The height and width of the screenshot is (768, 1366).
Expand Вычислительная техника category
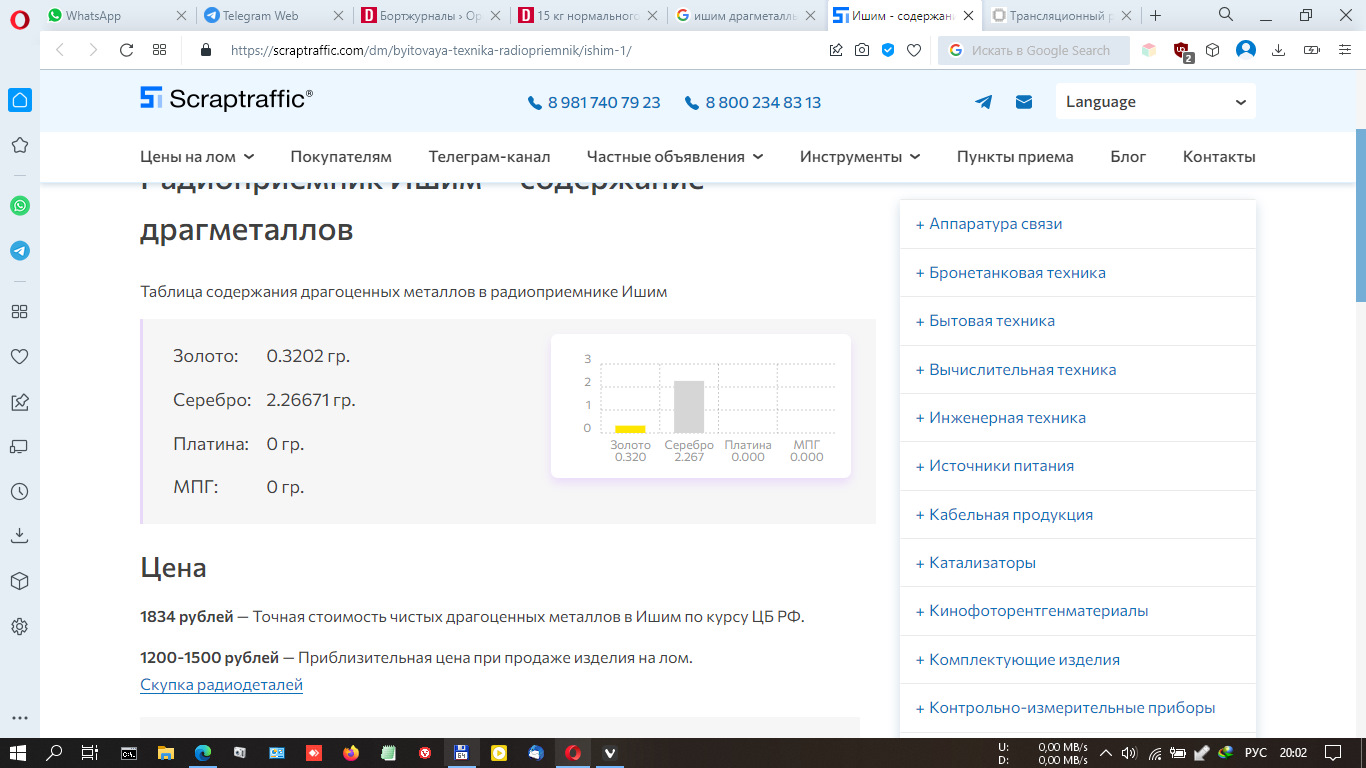[x=1077, y=369]
